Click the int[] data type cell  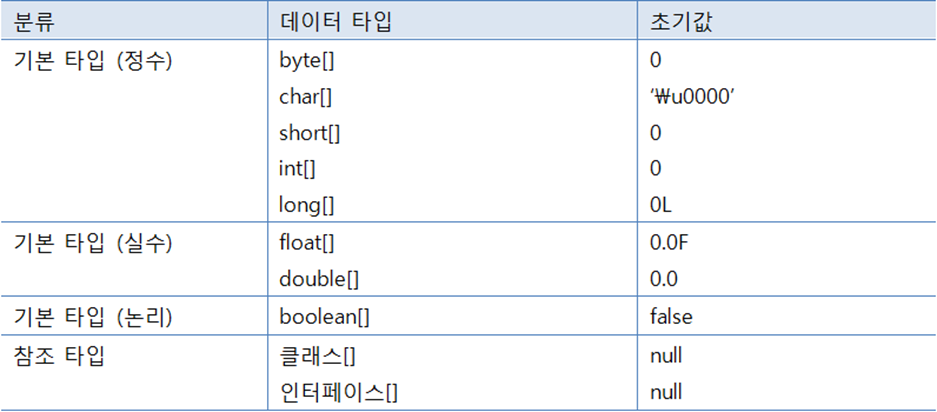[x=297, y=168]
